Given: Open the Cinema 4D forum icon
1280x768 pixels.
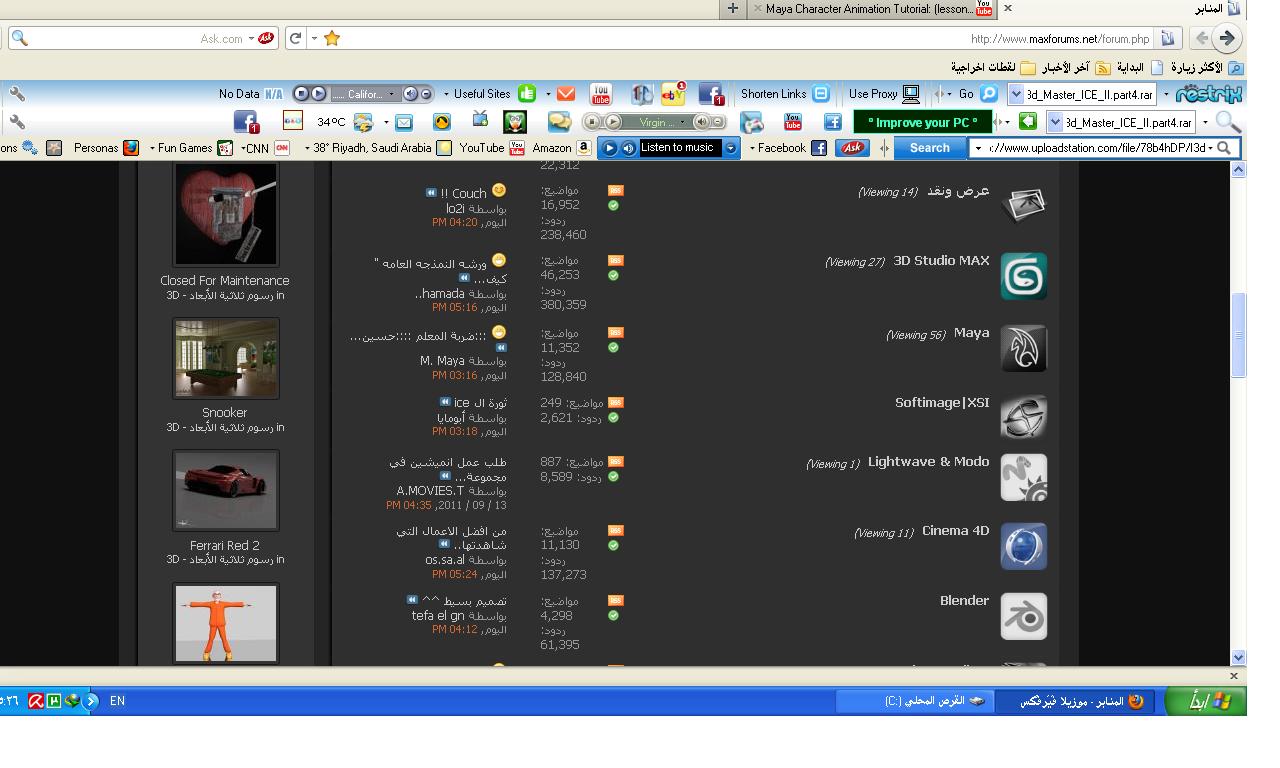Looking at the screenshot, I should 1023,547.
